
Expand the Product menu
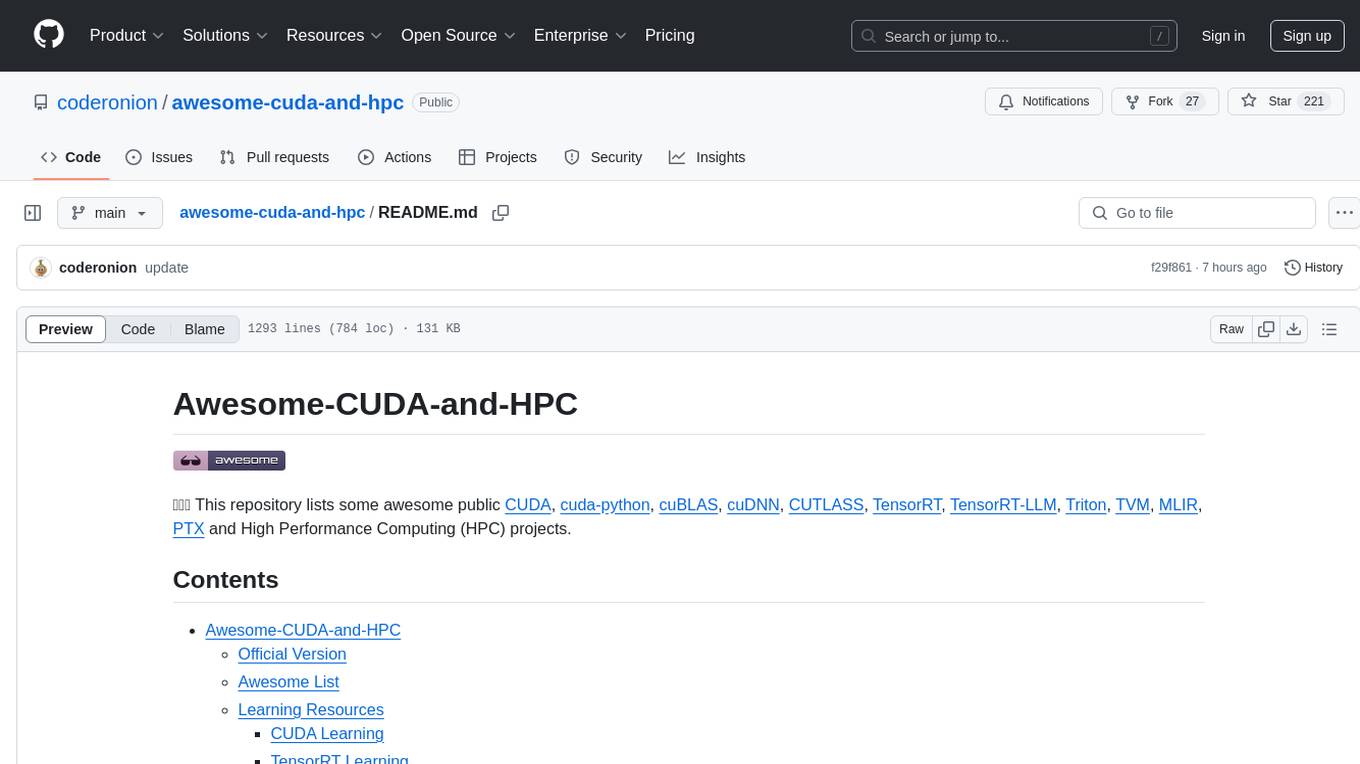point(127,35)
